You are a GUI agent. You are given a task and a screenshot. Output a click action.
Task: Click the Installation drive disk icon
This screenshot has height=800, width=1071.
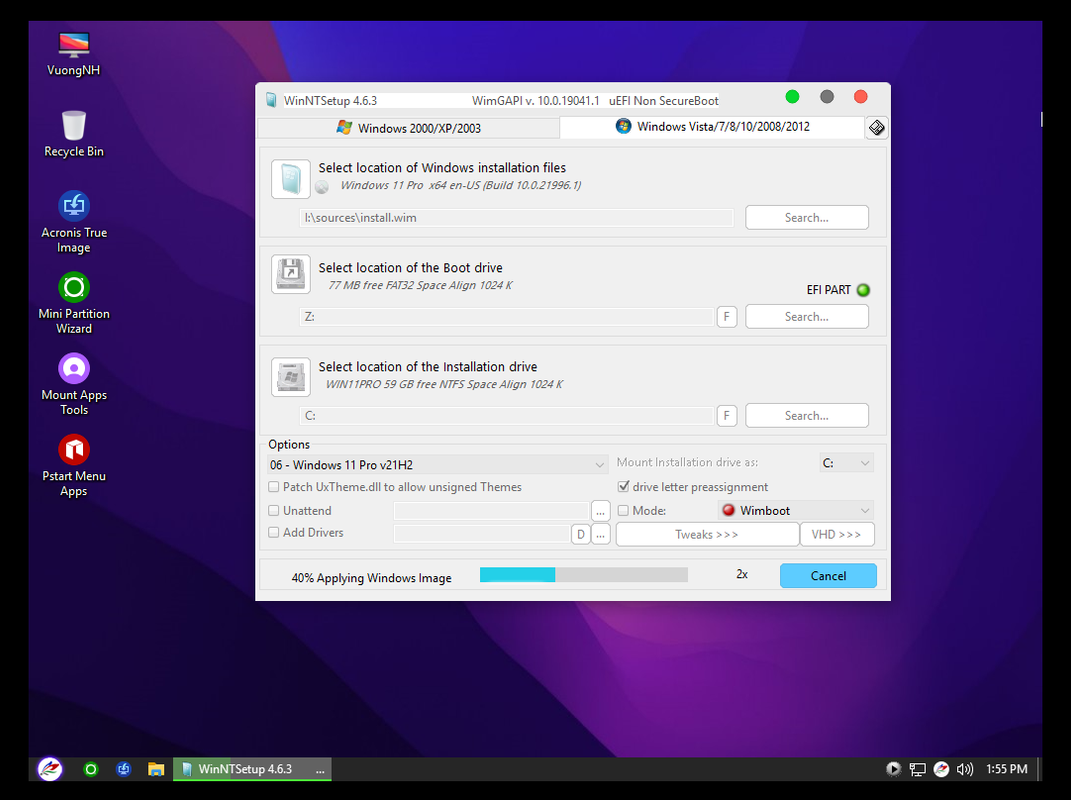tap(291, 376)
